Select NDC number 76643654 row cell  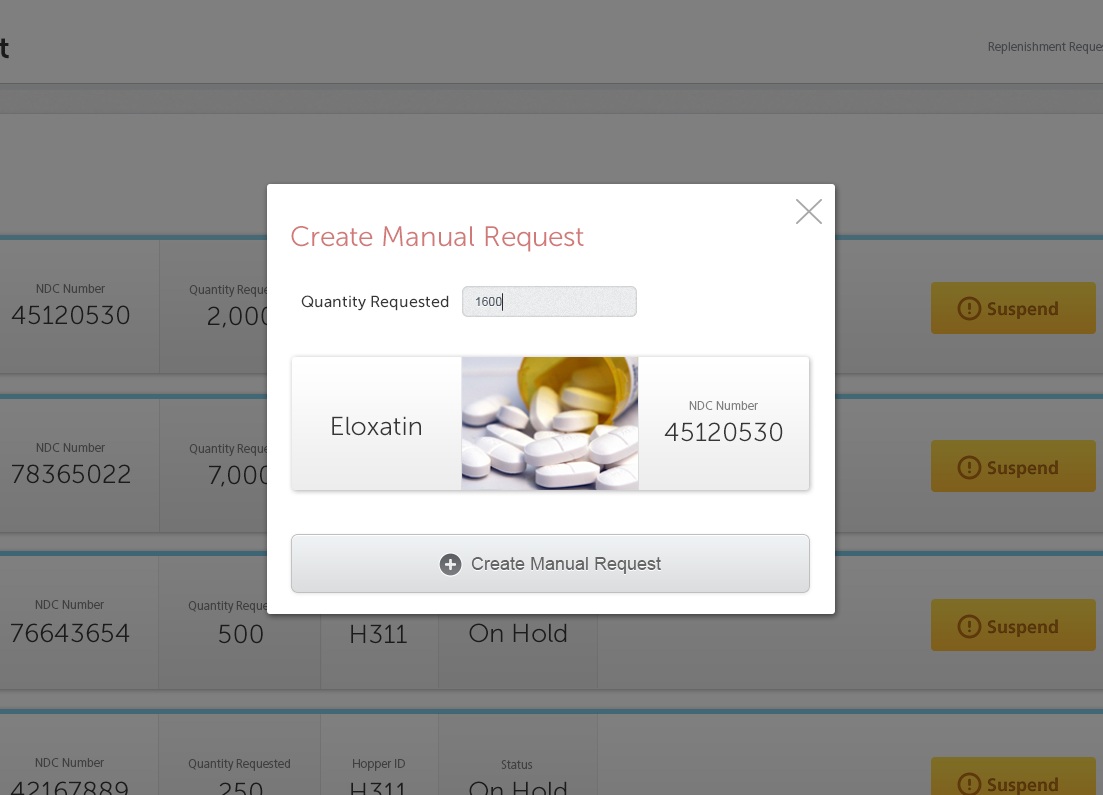point(70,622)
